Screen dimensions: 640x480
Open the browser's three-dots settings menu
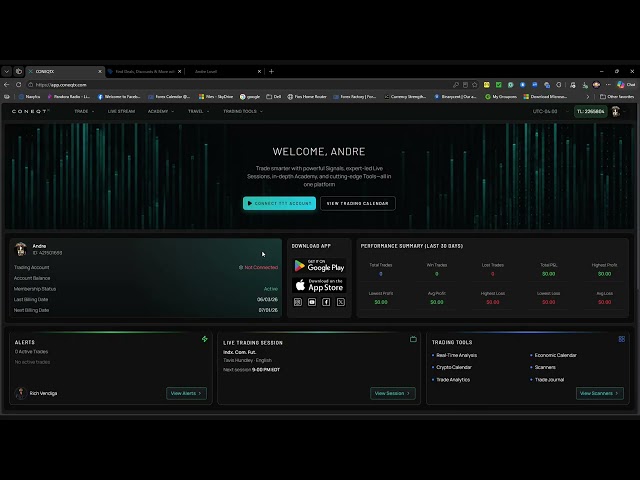pyautogui.click(x=608, y=84)
